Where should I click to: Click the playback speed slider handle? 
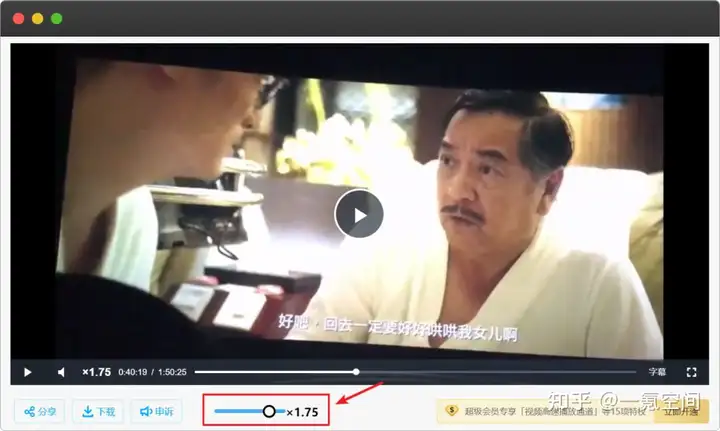(x=269, y=411)
